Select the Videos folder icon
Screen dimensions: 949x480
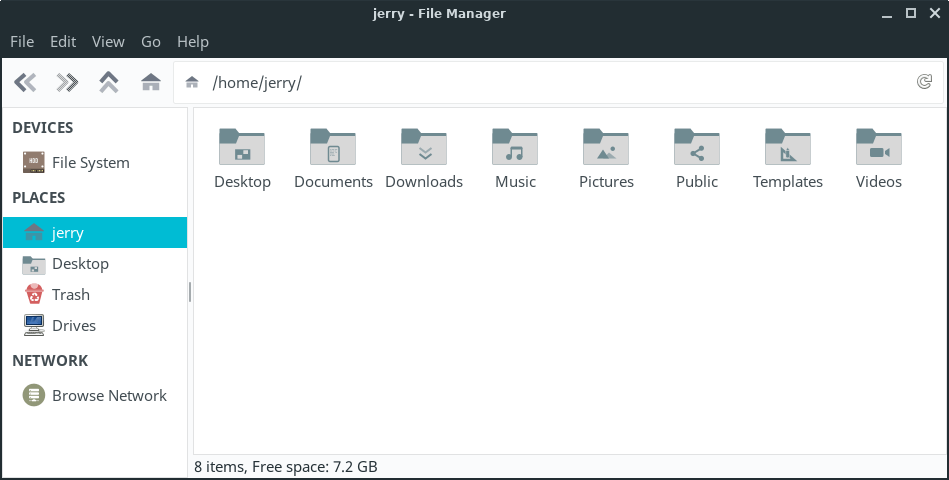click(879, 147)
